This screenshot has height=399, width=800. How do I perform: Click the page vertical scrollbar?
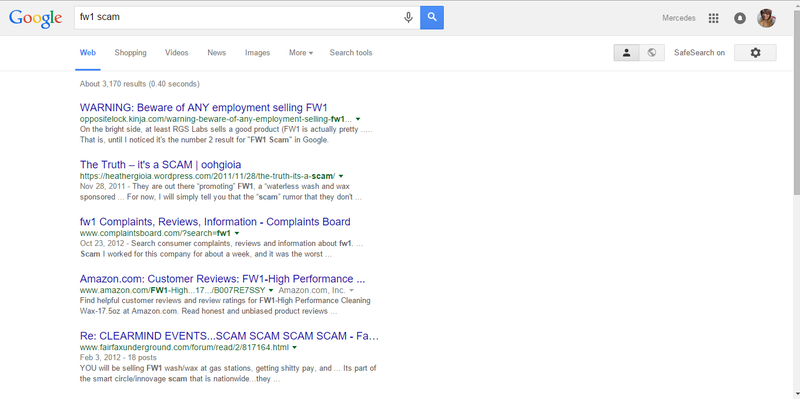tap(796, 102)
